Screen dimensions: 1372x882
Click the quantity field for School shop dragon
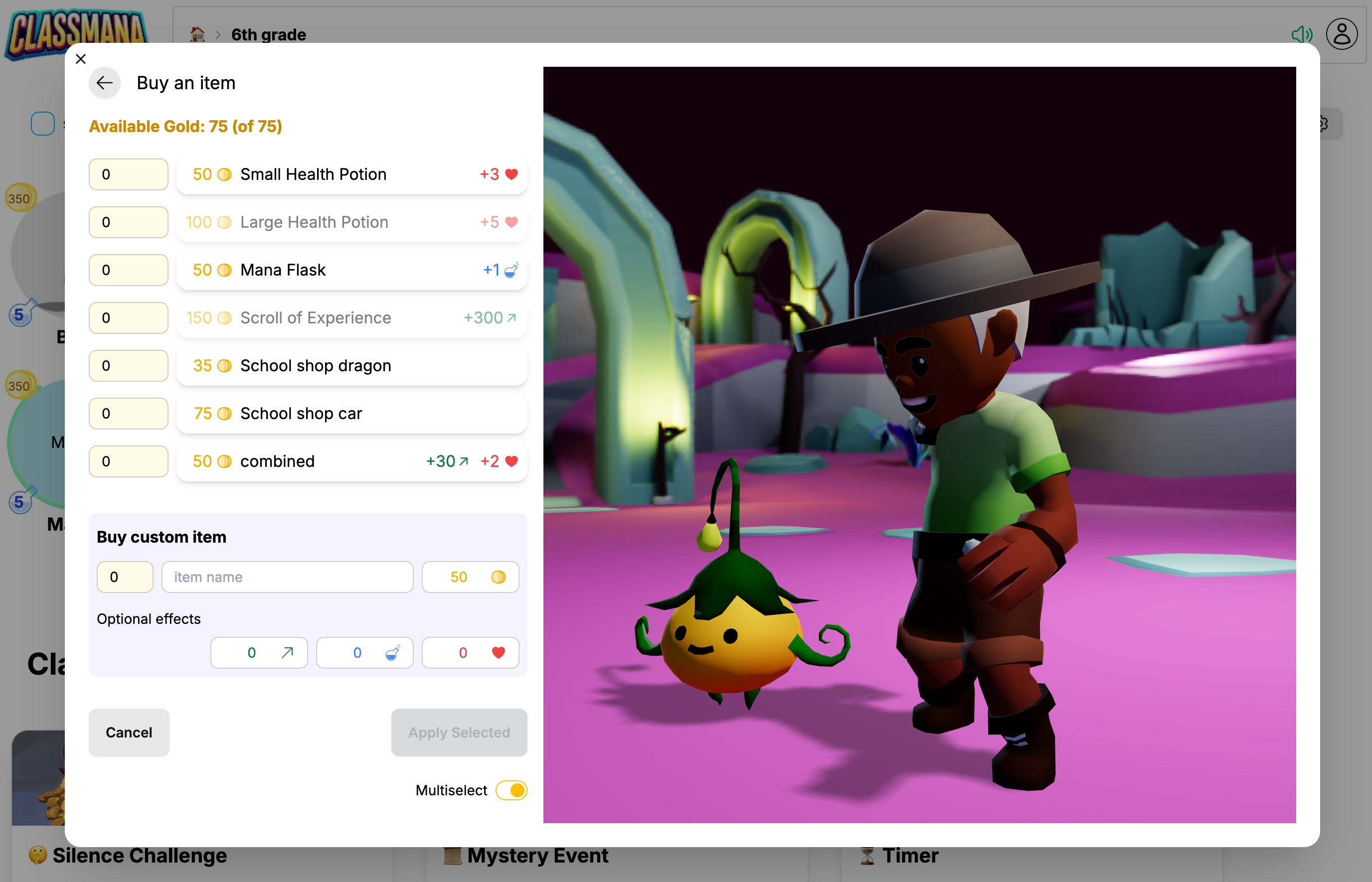pos(128,365)
